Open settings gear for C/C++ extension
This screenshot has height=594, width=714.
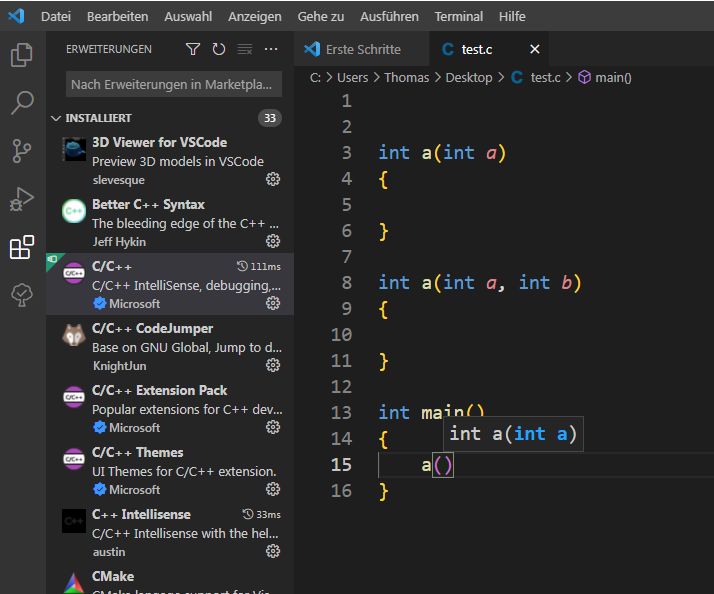[273, 303]
